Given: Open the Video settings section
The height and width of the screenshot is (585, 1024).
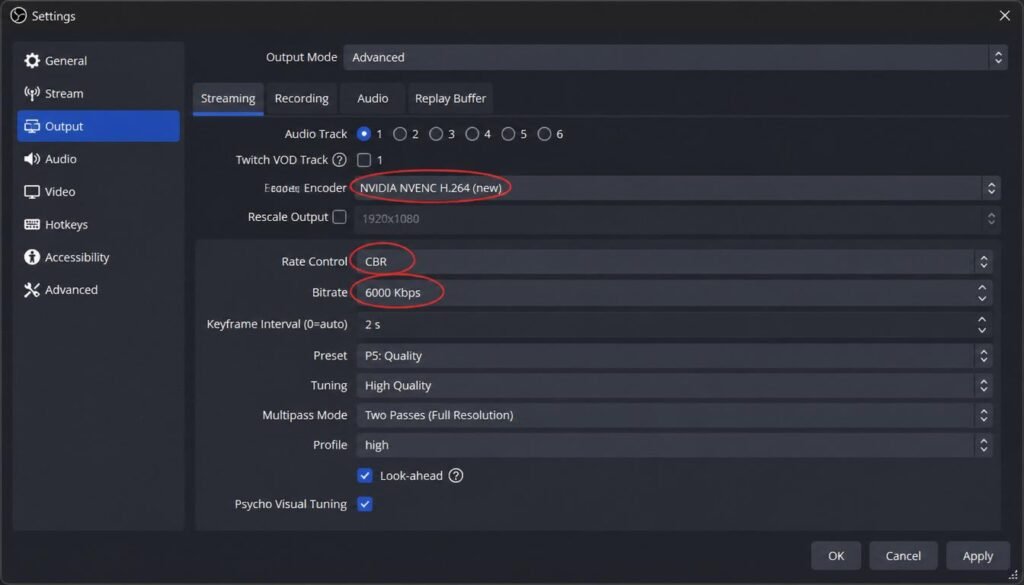Looking at the screenshot, I should pos(98,191).
